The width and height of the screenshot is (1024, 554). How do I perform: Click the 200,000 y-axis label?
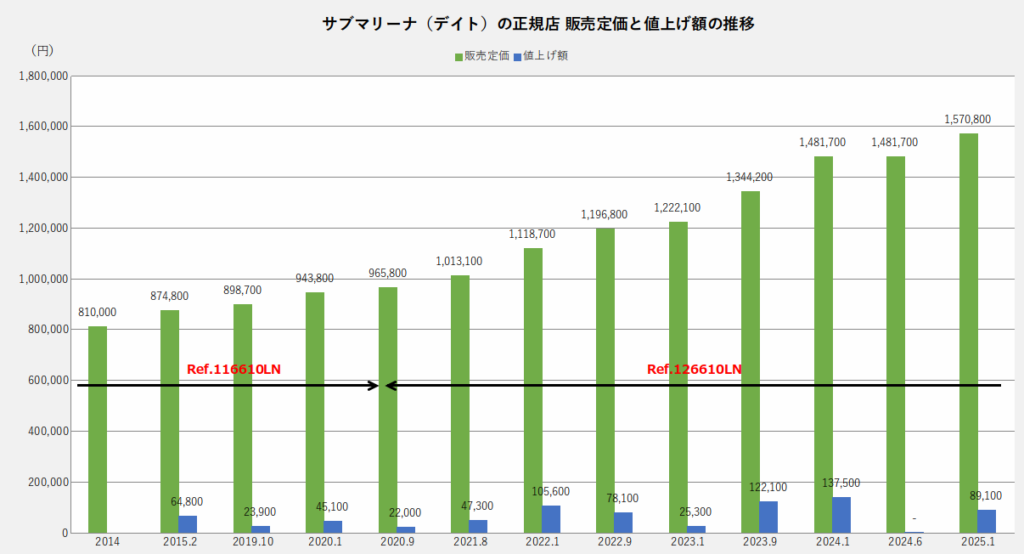pyautogui.click(x=48, y=482)
